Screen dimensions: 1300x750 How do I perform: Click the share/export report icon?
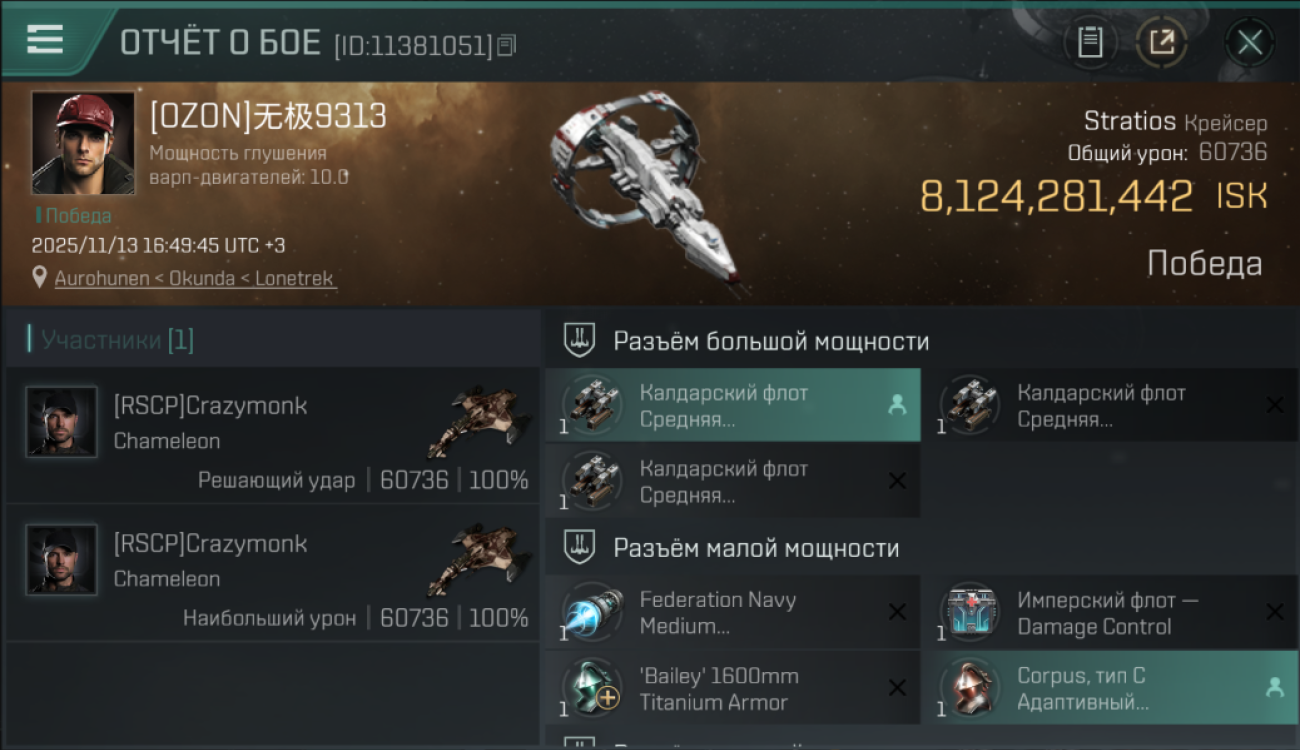[1161, 42]
